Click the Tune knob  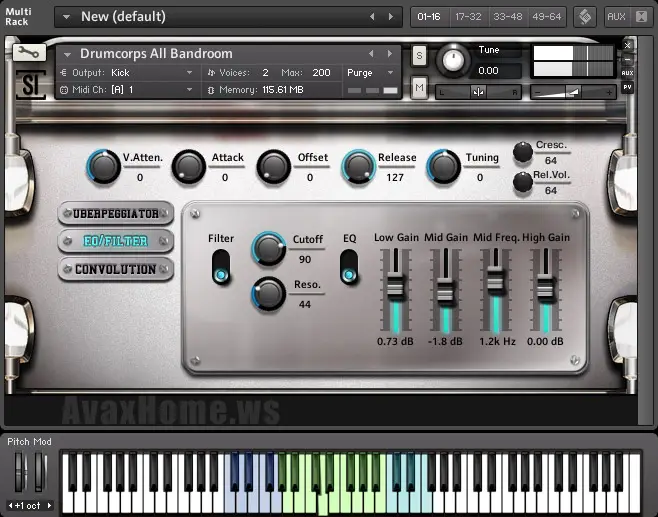pyautogui.click(x=453, y=60)
